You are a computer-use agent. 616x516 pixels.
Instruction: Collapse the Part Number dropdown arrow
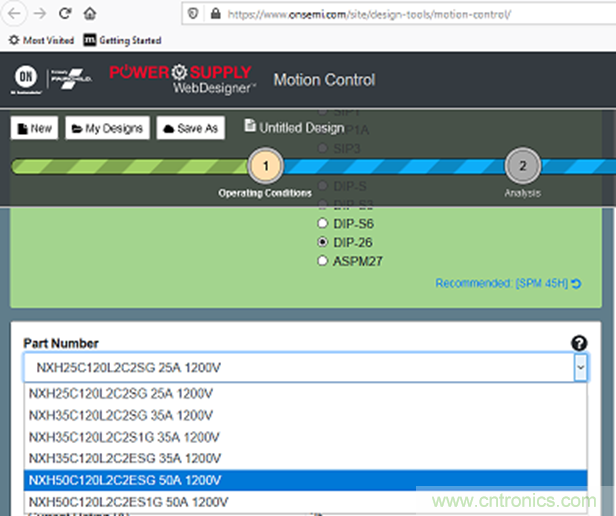click(580, 368)
